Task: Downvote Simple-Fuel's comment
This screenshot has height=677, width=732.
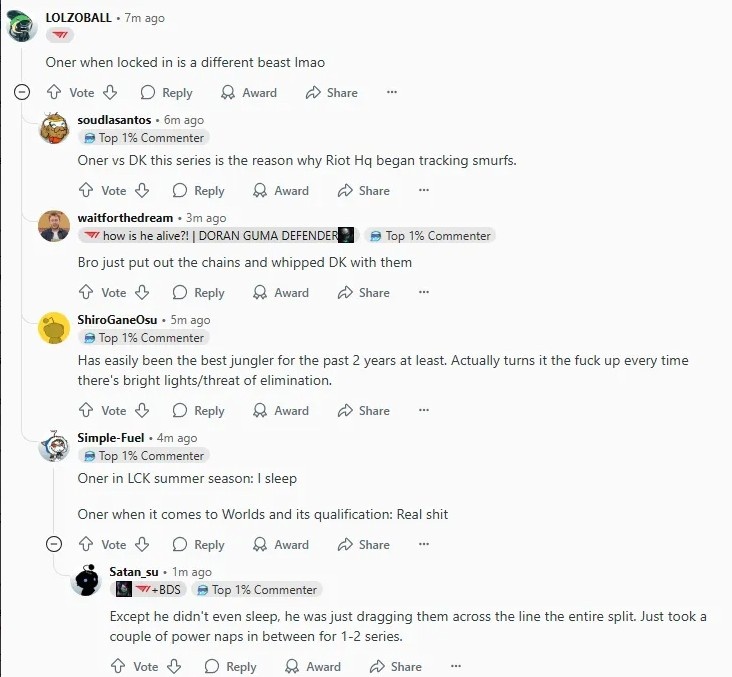Action: pos(142,544)
